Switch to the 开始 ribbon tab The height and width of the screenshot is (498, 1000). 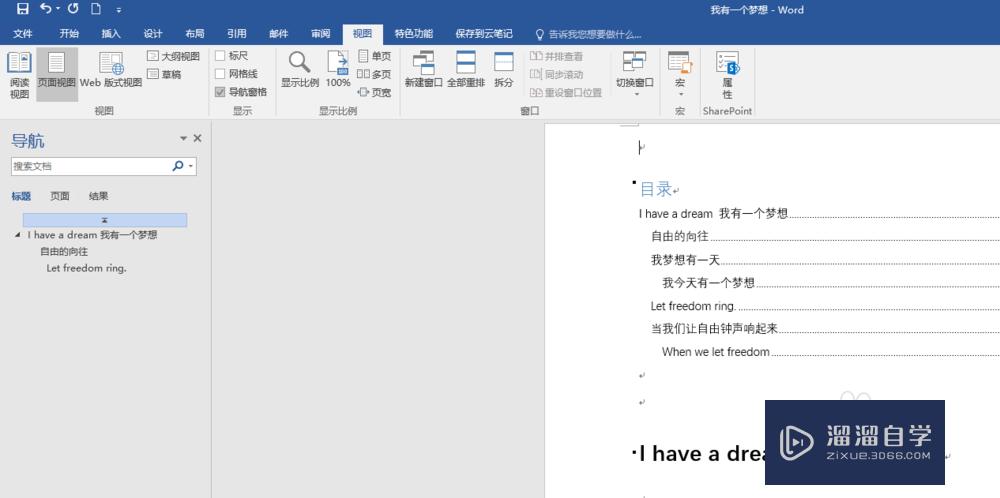tap(69, 34)
